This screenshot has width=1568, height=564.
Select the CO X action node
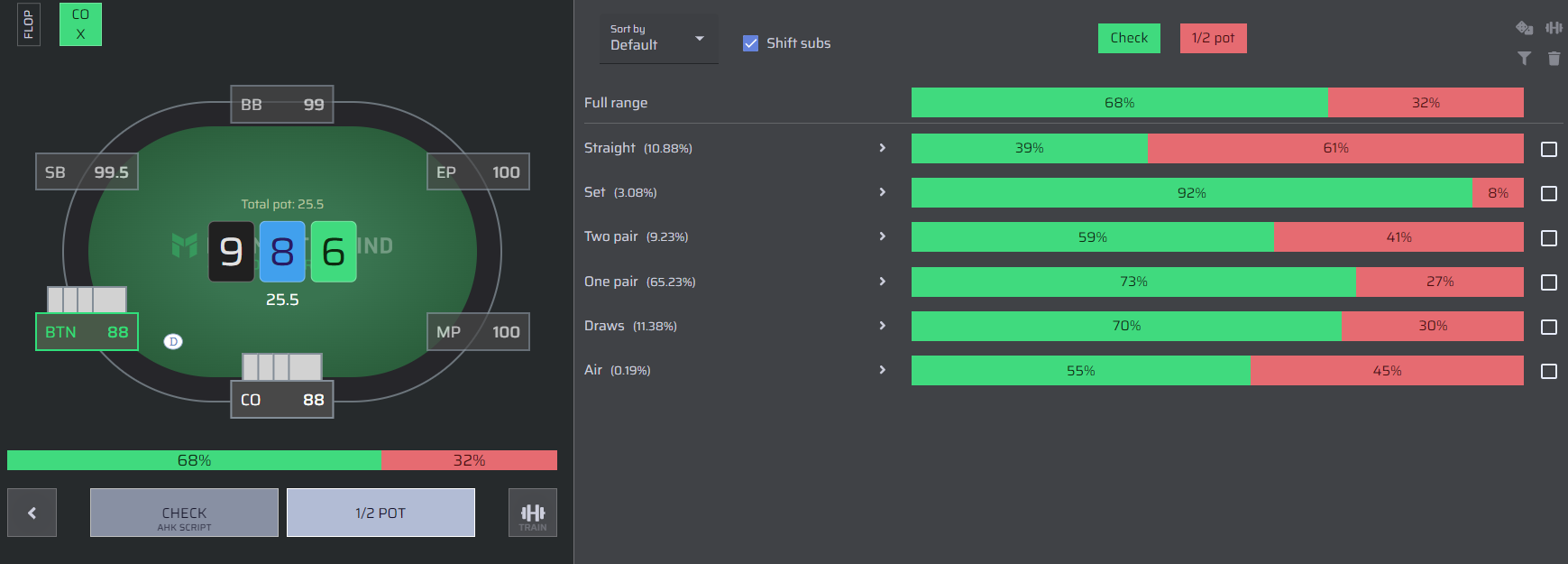80,24
